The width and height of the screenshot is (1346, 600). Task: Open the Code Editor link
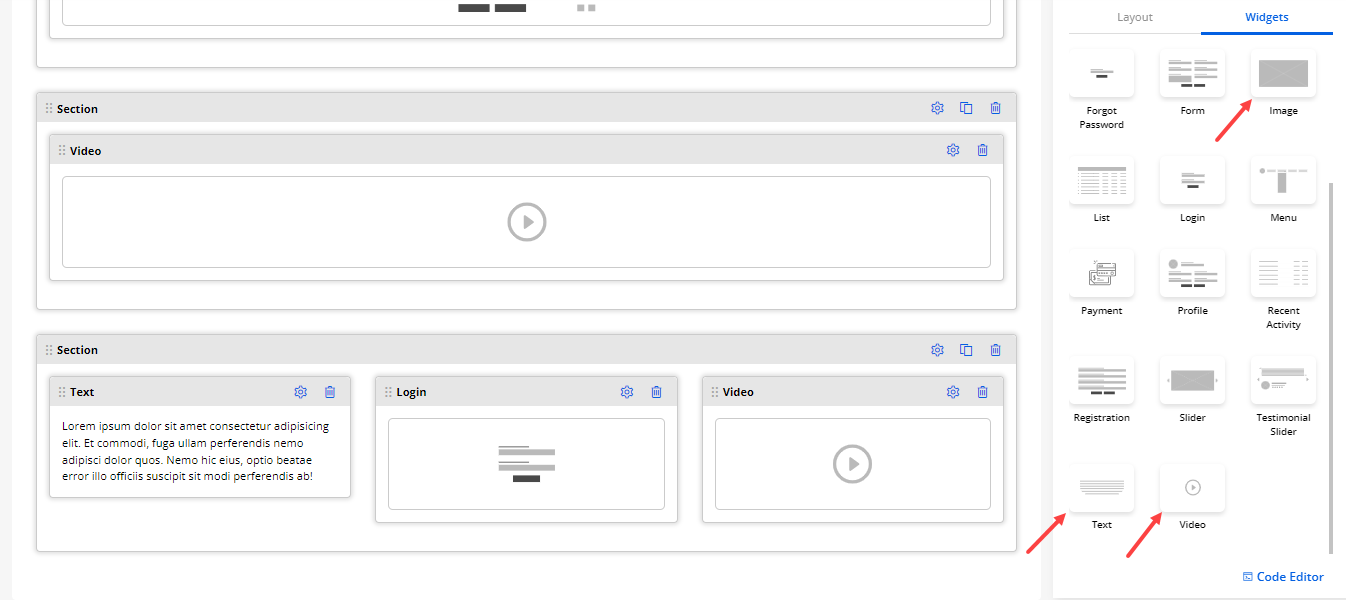tap(1283, 577)
